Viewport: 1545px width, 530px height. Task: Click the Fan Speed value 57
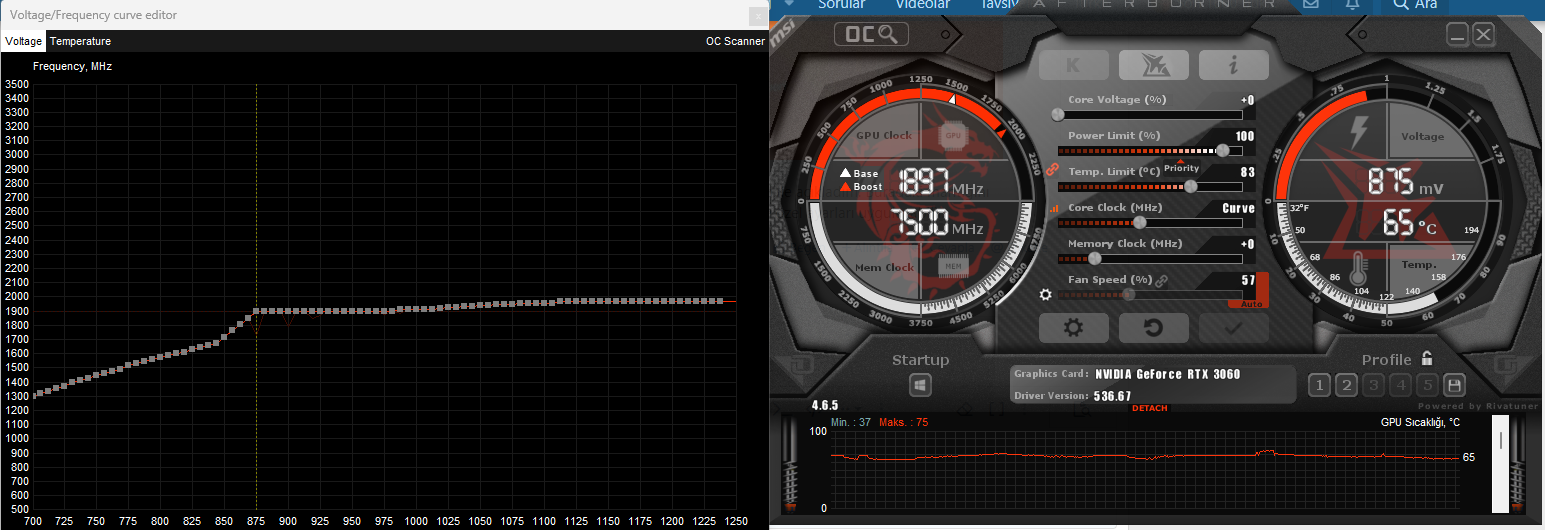(1247, 280)
